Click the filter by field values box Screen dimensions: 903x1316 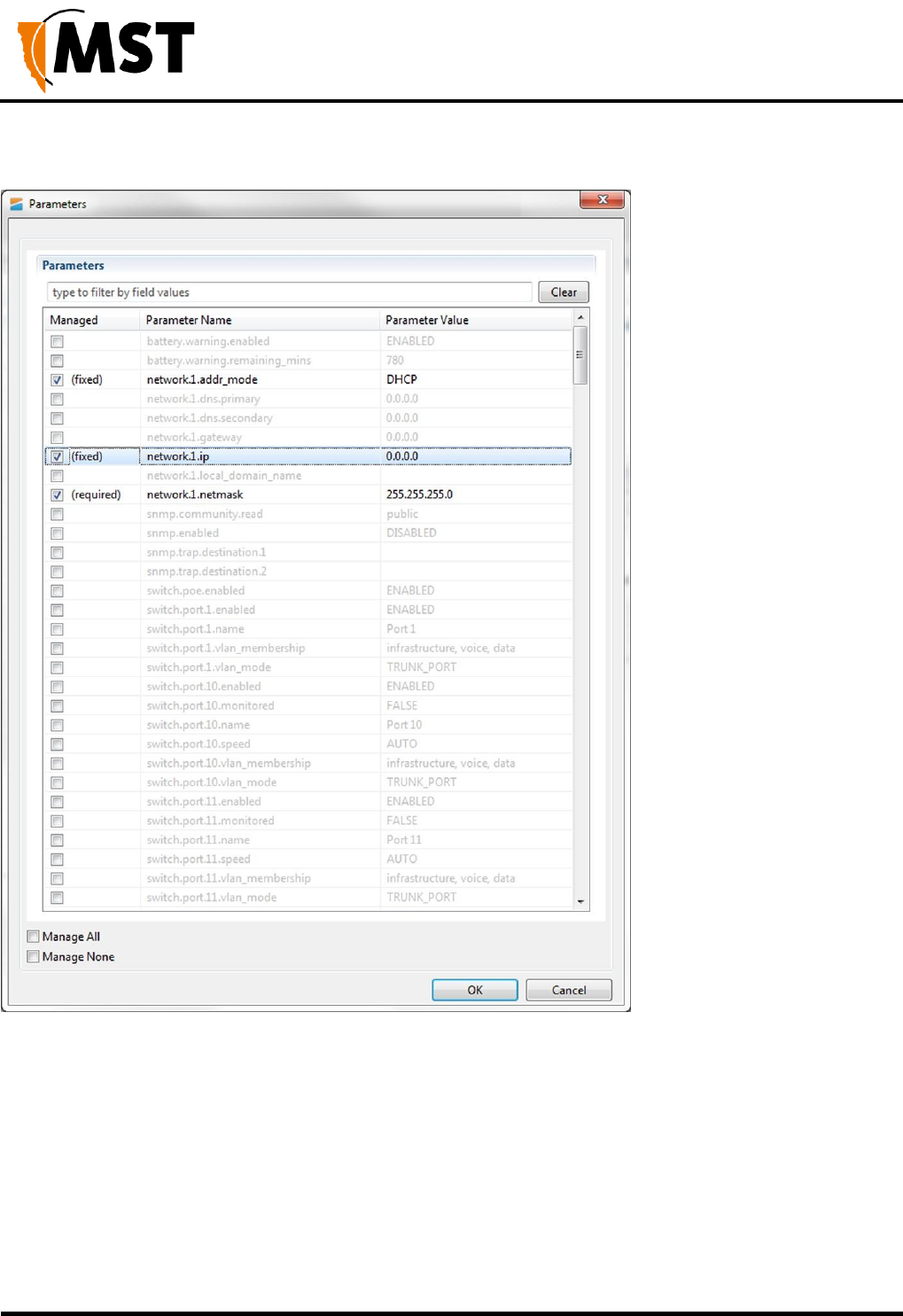289,292
